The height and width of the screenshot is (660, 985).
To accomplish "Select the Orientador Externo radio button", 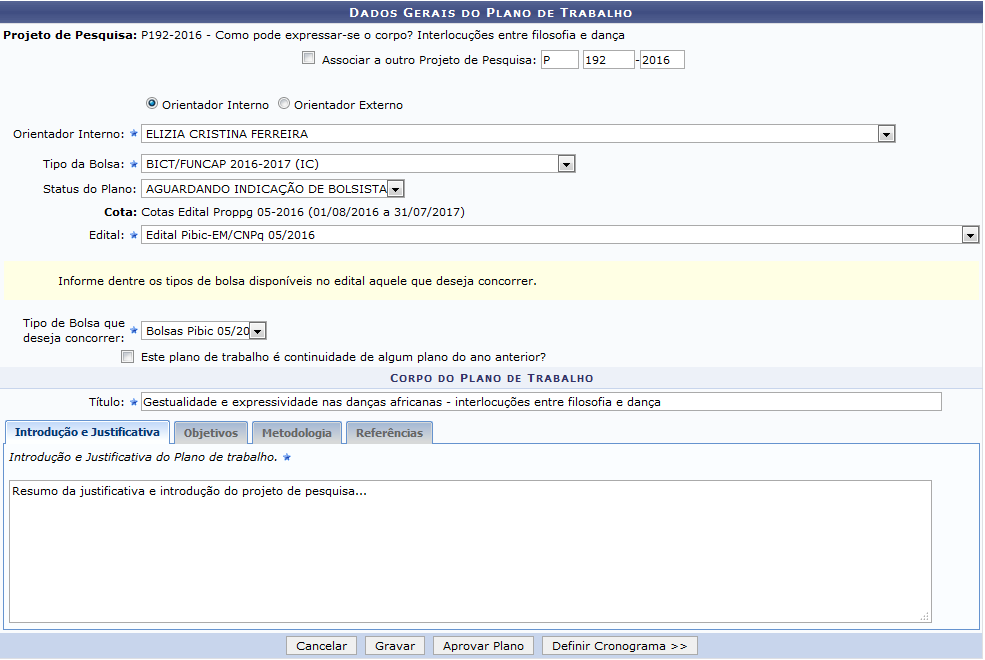I will click(284, 103).
